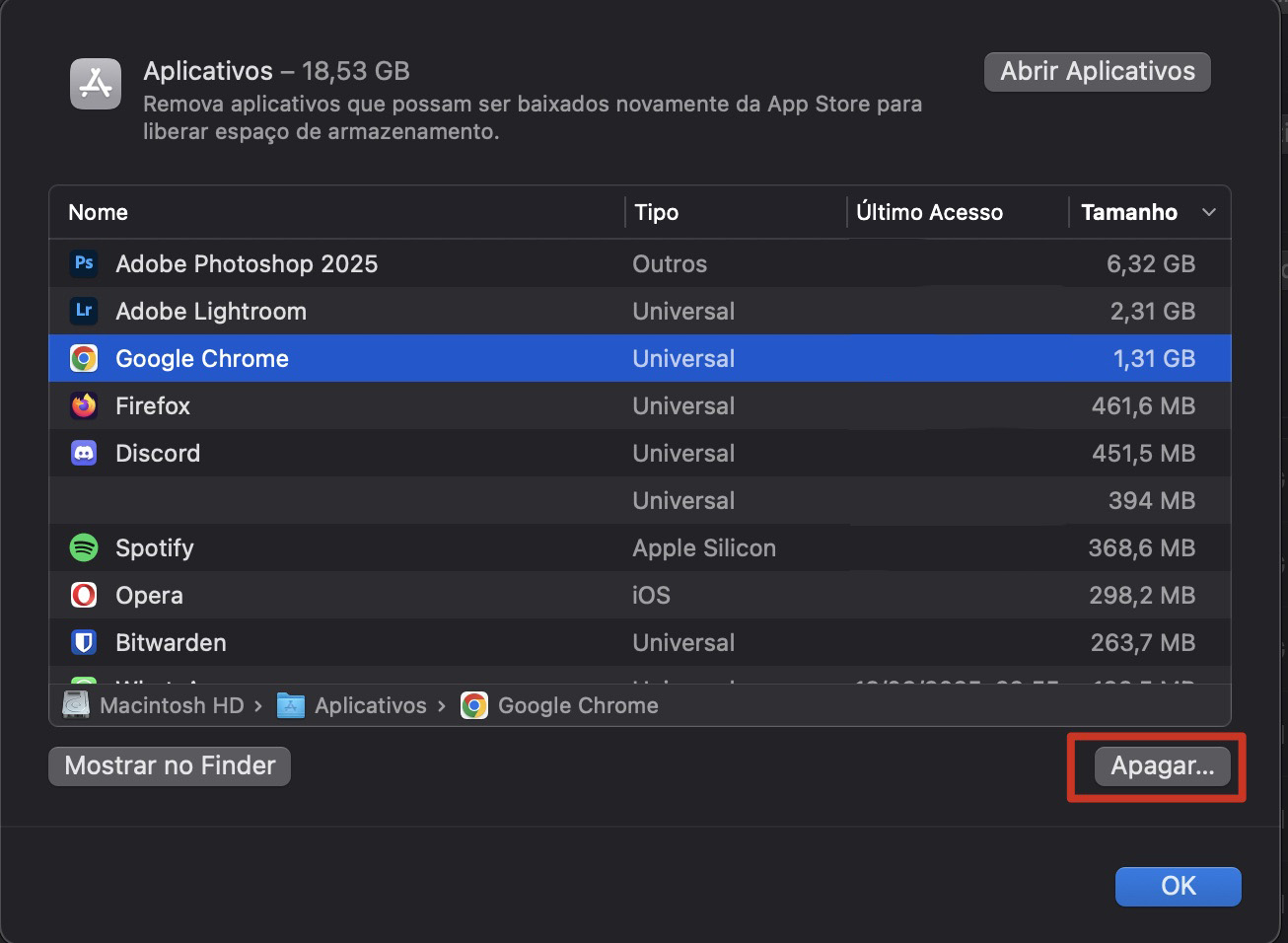Click the Adobe Photoshop 2025 app icon
Viewport: 1288px width, 943px height.
tap(84, 263)
